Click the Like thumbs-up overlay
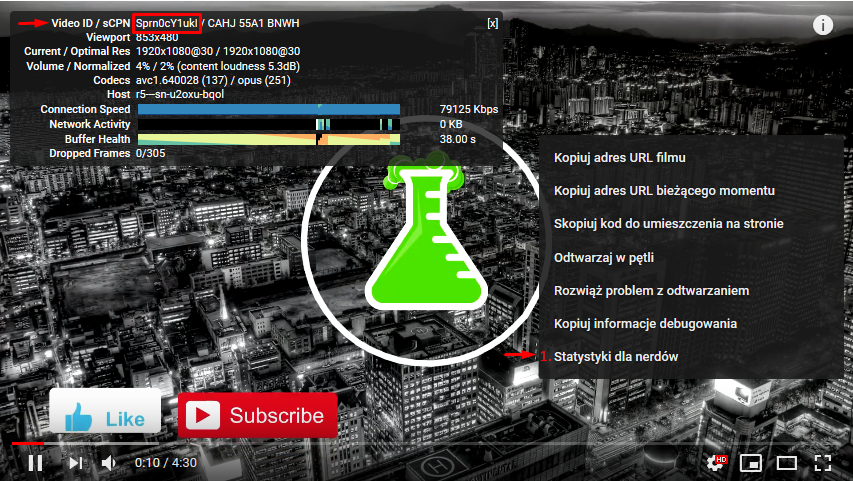Screen dimensions: 853x481 coord(105,411)
